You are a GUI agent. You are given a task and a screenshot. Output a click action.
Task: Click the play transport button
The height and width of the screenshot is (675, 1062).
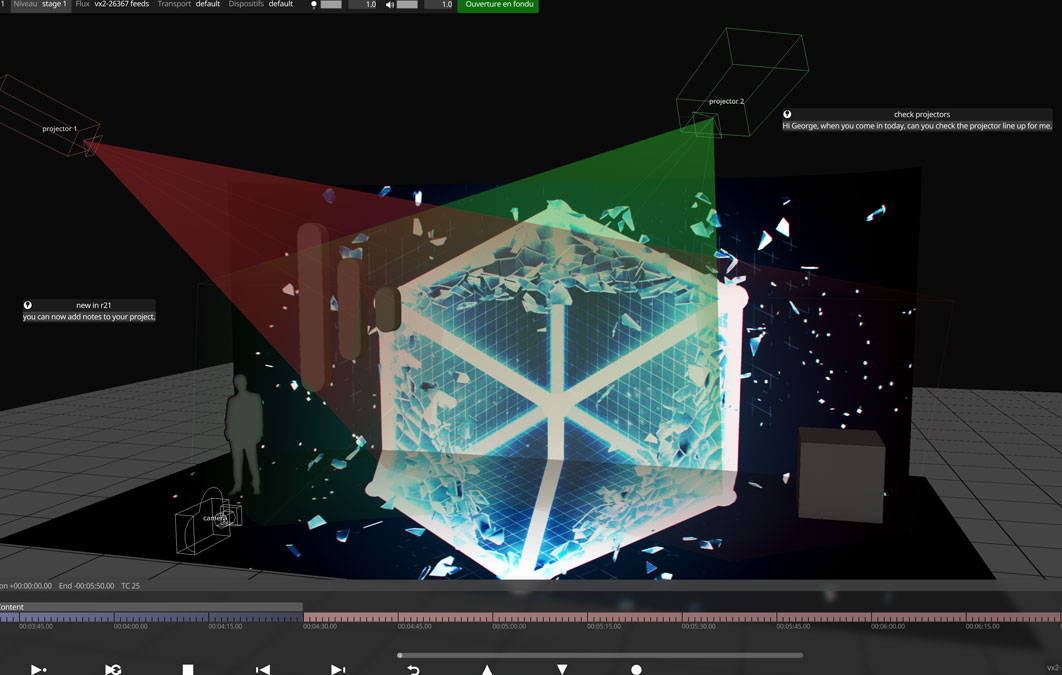[x=38, y=669]
